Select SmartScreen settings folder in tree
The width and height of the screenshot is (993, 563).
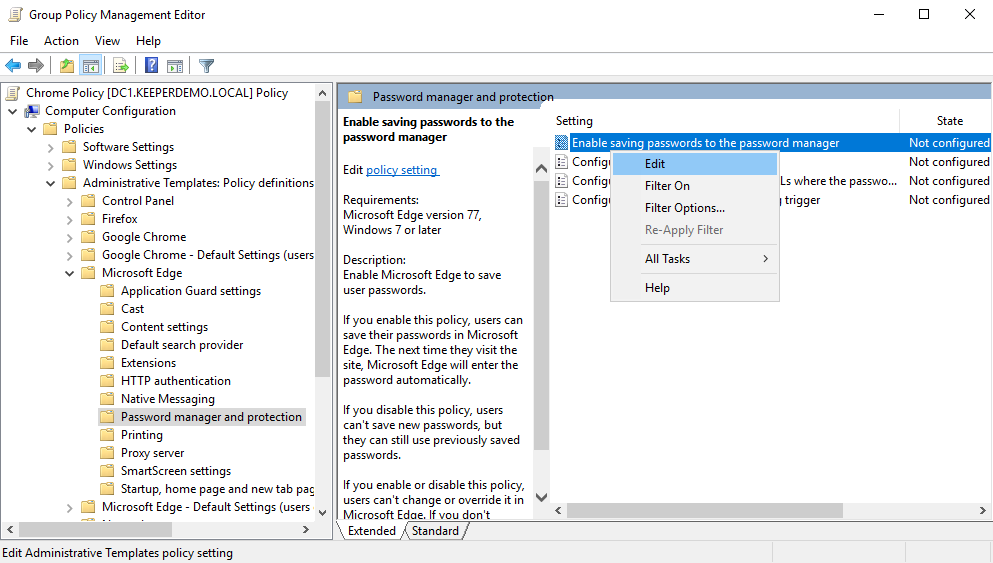coord(175,471)
